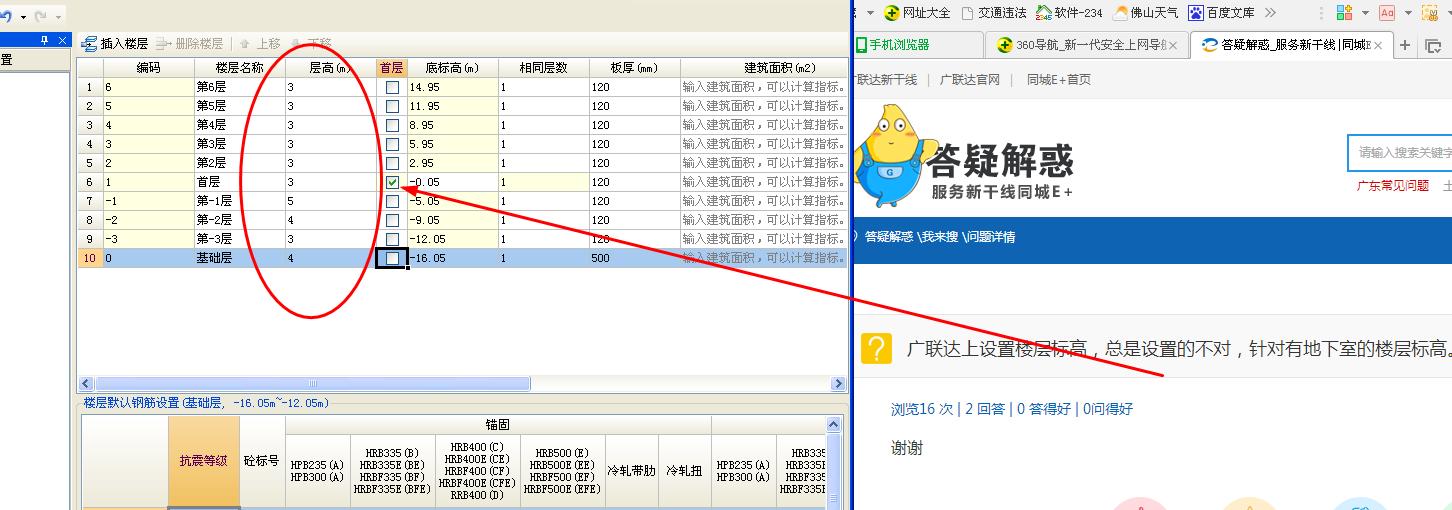Close the 答疑解惑 browser tab
This screenshot has height=510, width=1452.
point(1379,45)
